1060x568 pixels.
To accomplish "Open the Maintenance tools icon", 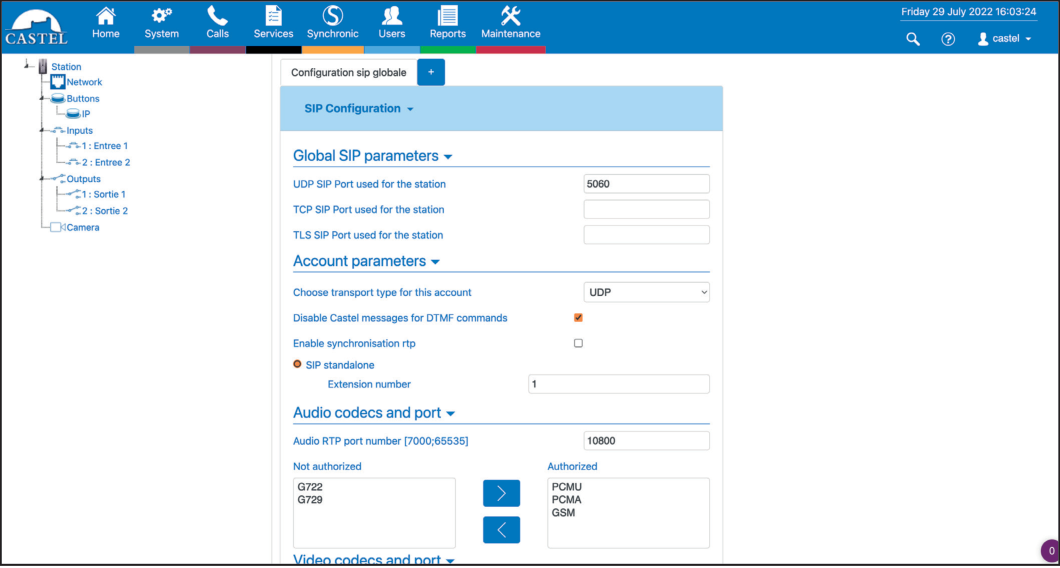I will [510, 16].
